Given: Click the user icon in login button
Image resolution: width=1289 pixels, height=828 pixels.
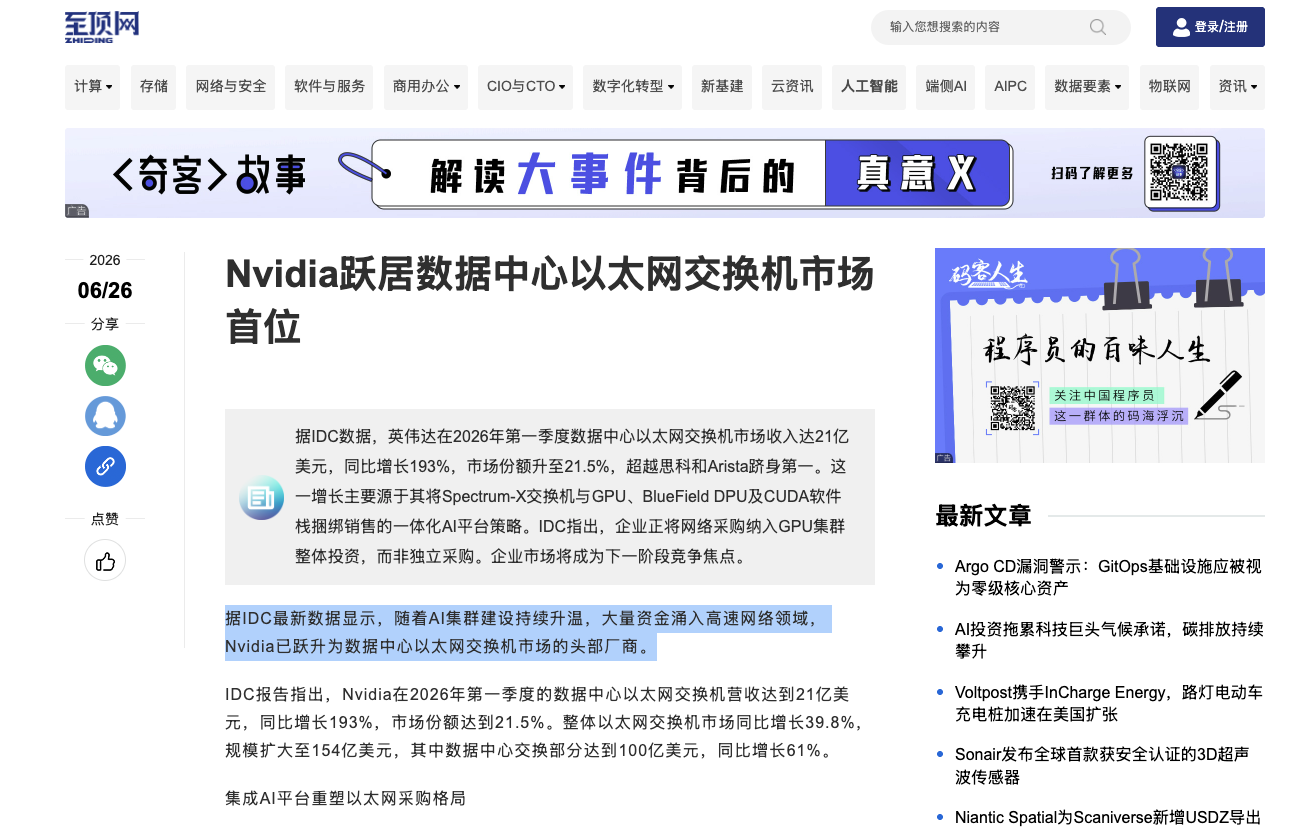Looking at the screenshot, I should coord(1181,27).
